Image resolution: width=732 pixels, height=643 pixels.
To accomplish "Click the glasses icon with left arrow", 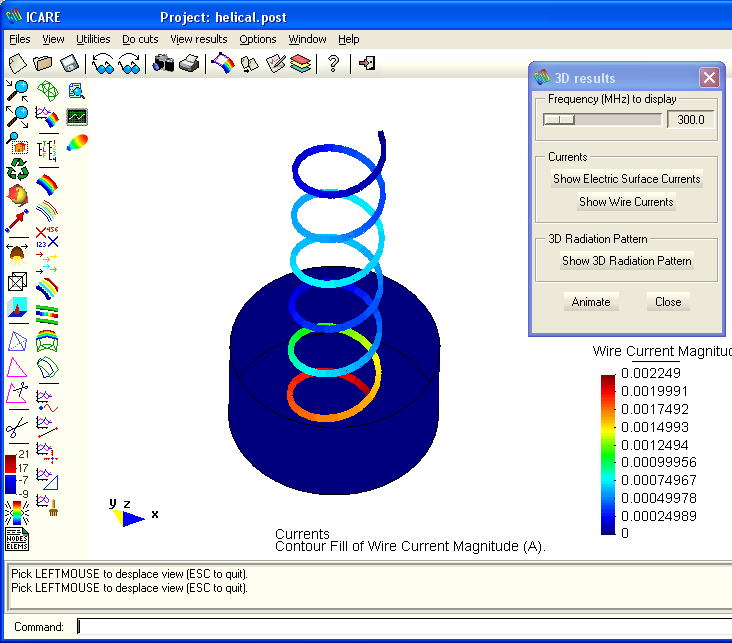I will point(103,64).
